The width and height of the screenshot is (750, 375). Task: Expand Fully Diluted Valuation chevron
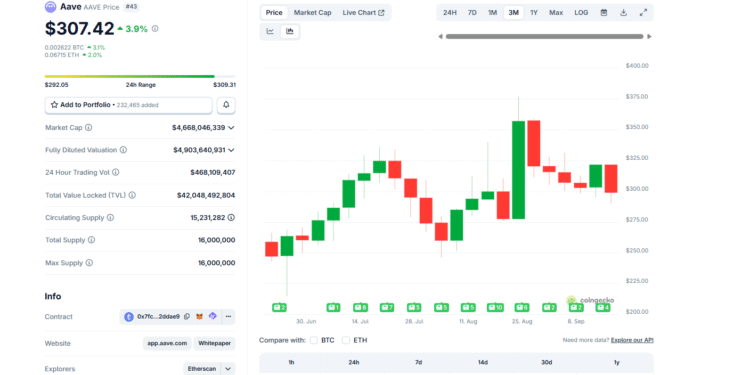(x=232, y=150)
